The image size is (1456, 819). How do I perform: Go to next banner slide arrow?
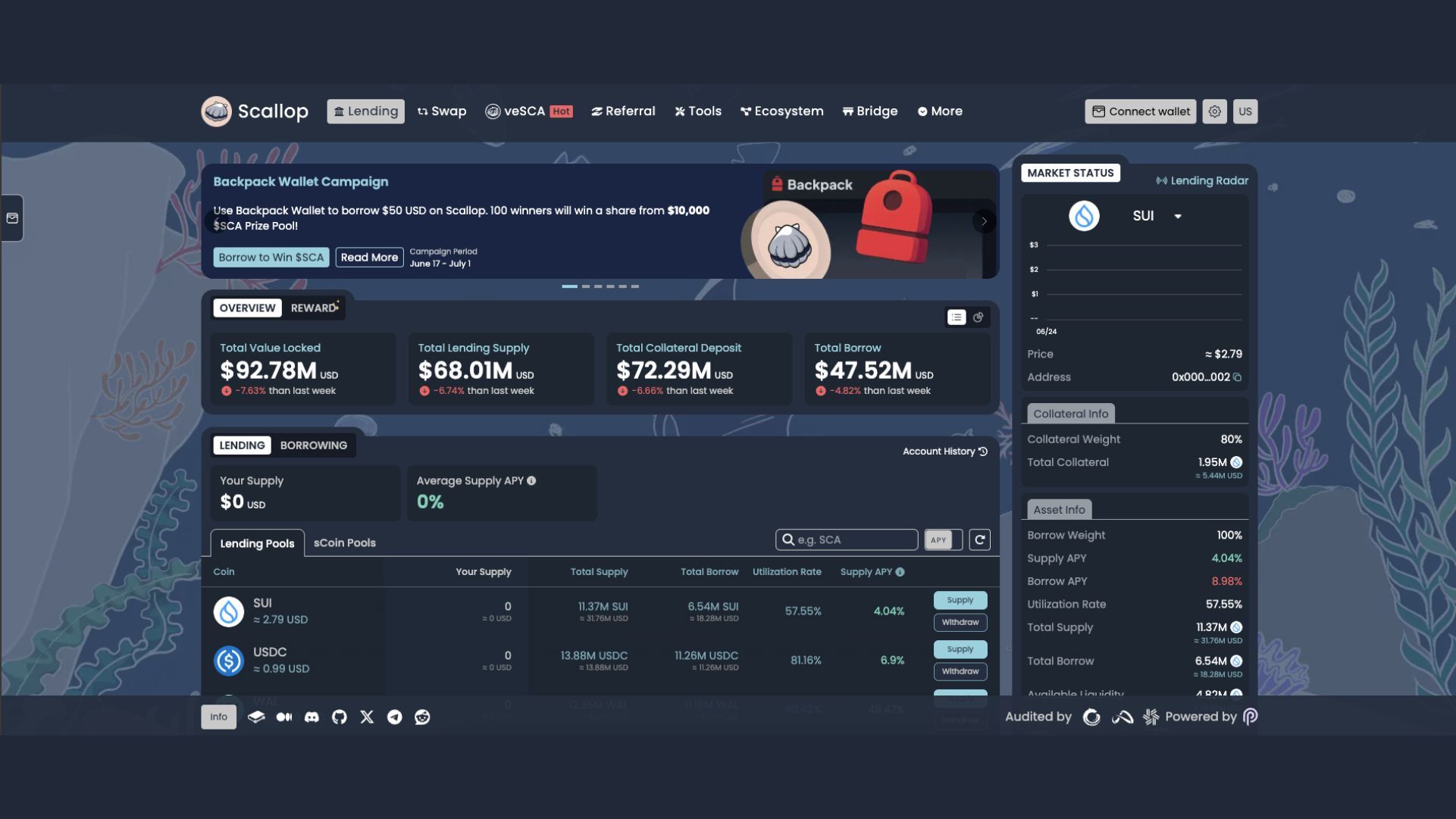tap(984, 221)
